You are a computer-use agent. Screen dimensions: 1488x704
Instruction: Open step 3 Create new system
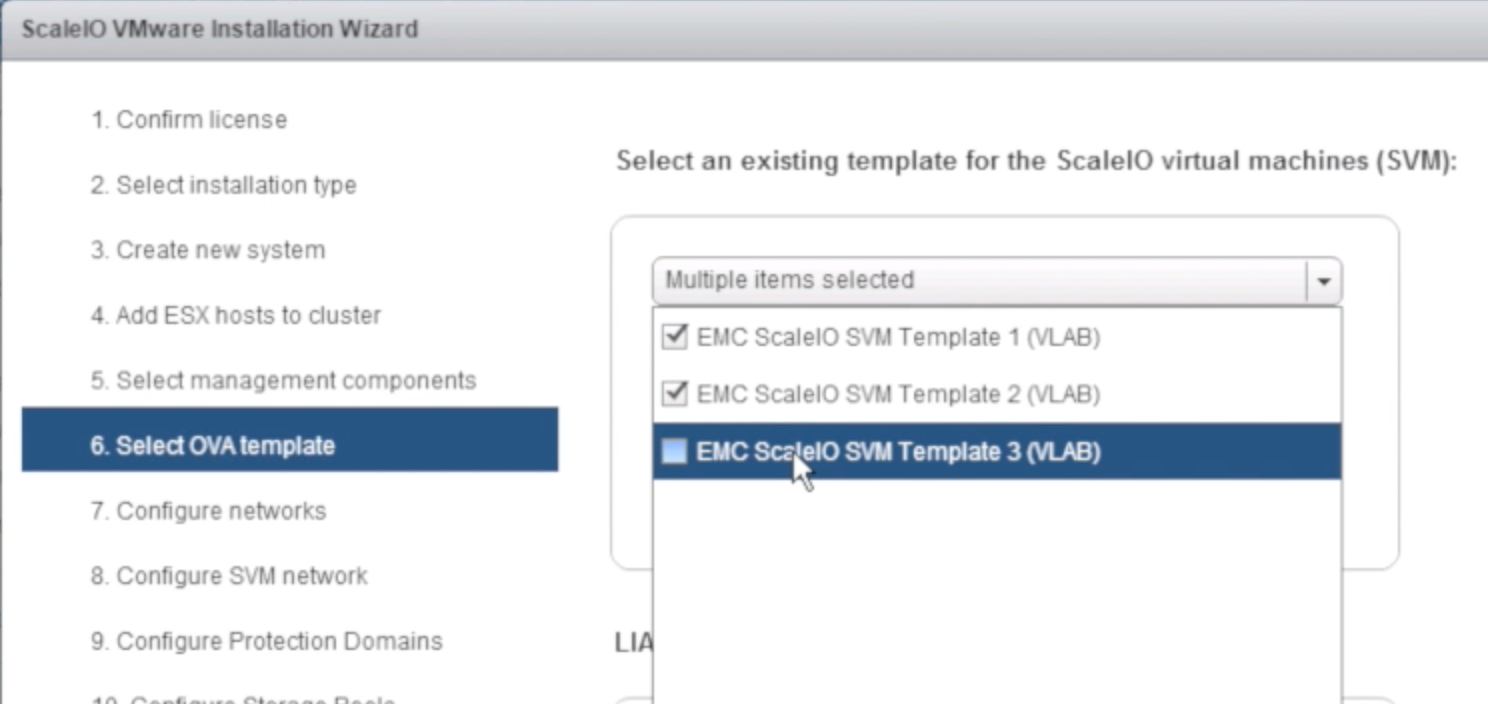point(208,250)
